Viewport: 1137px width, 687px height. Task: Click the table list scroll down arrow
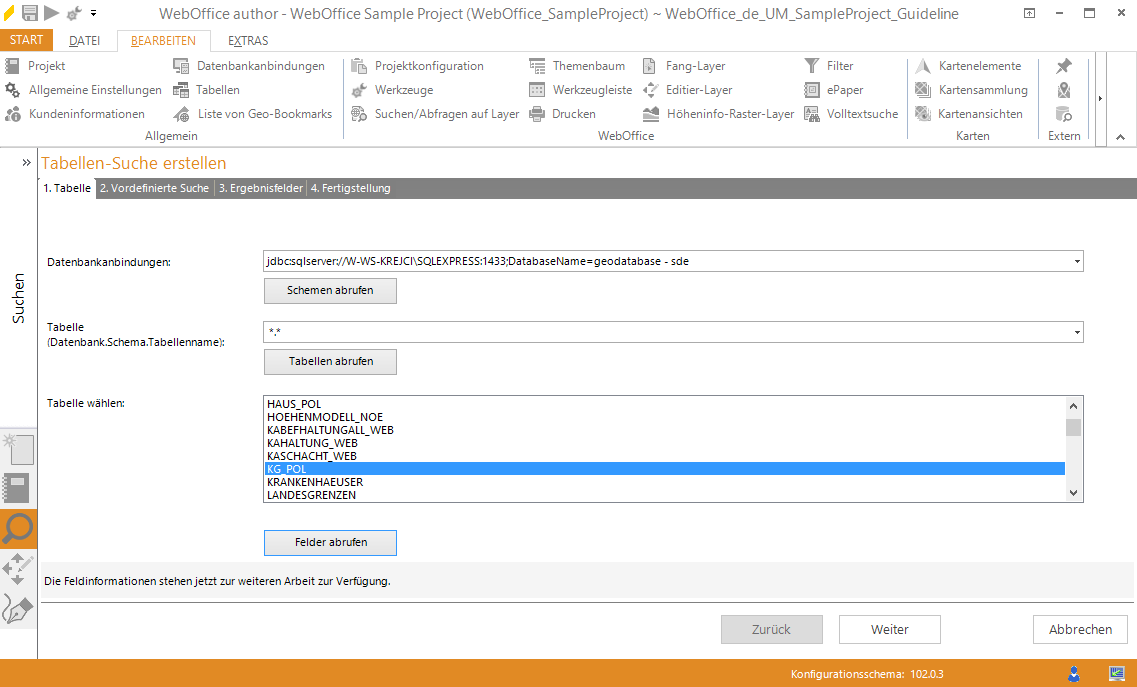(x=1073, y=493)
